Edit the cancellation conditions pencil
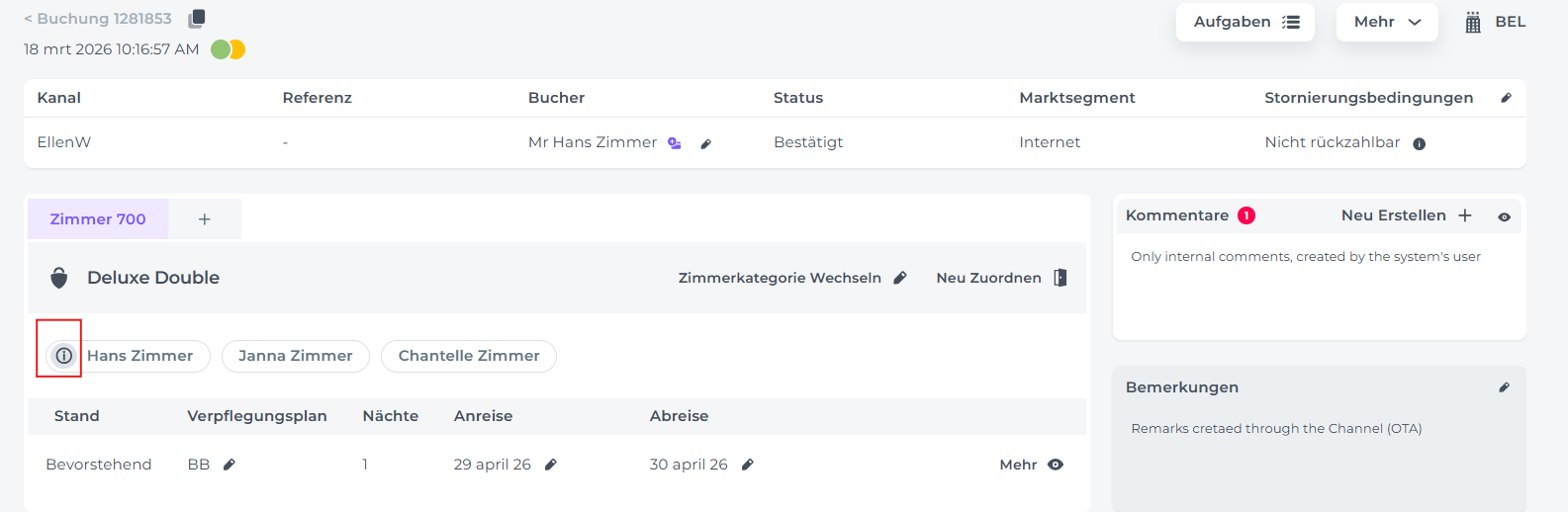 pyautogui.click(x=1506, y=98)
